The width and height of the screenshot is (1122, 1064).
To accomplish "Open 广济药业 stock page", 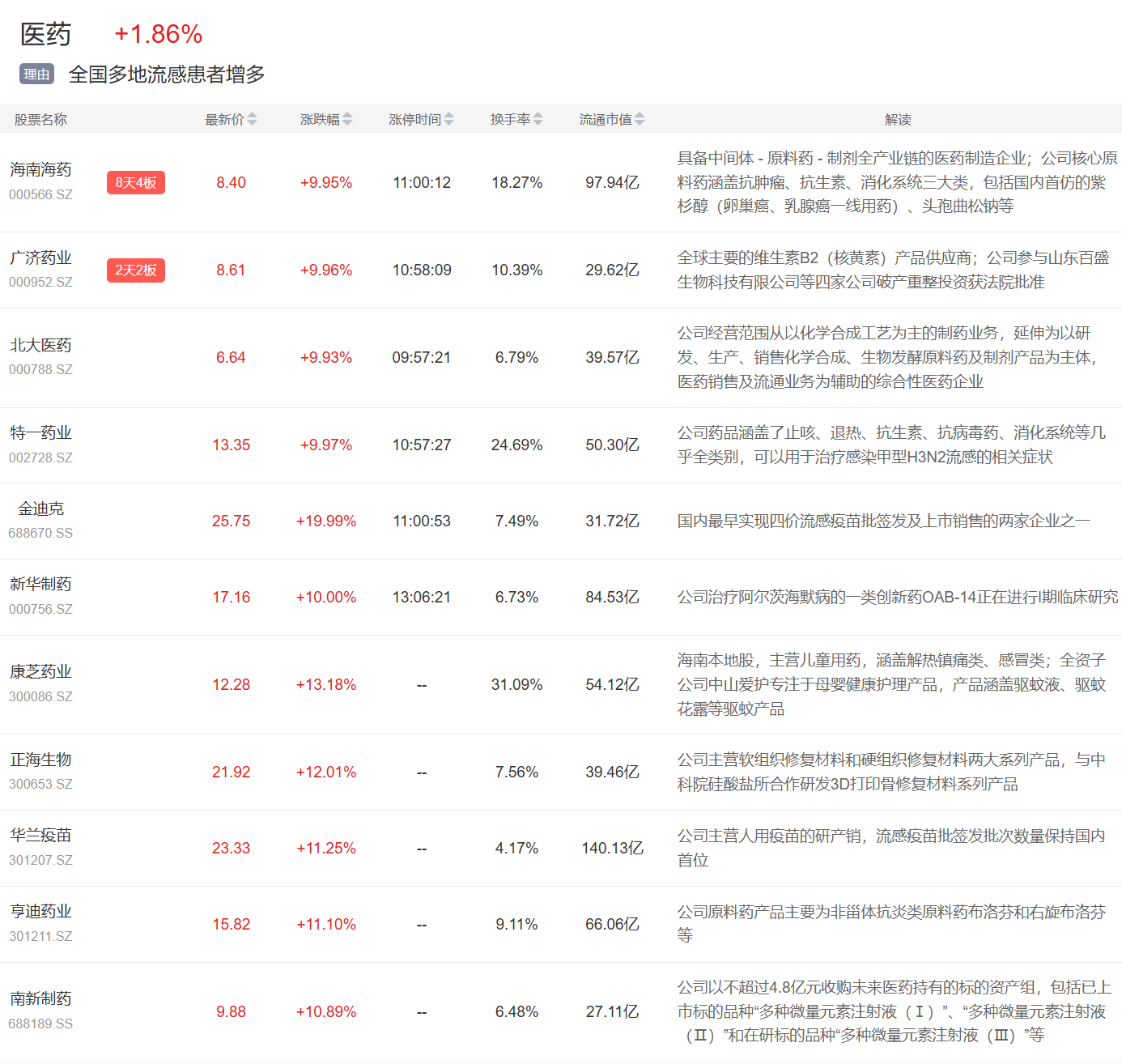I will pyautogui.click(x=40, y=258).
